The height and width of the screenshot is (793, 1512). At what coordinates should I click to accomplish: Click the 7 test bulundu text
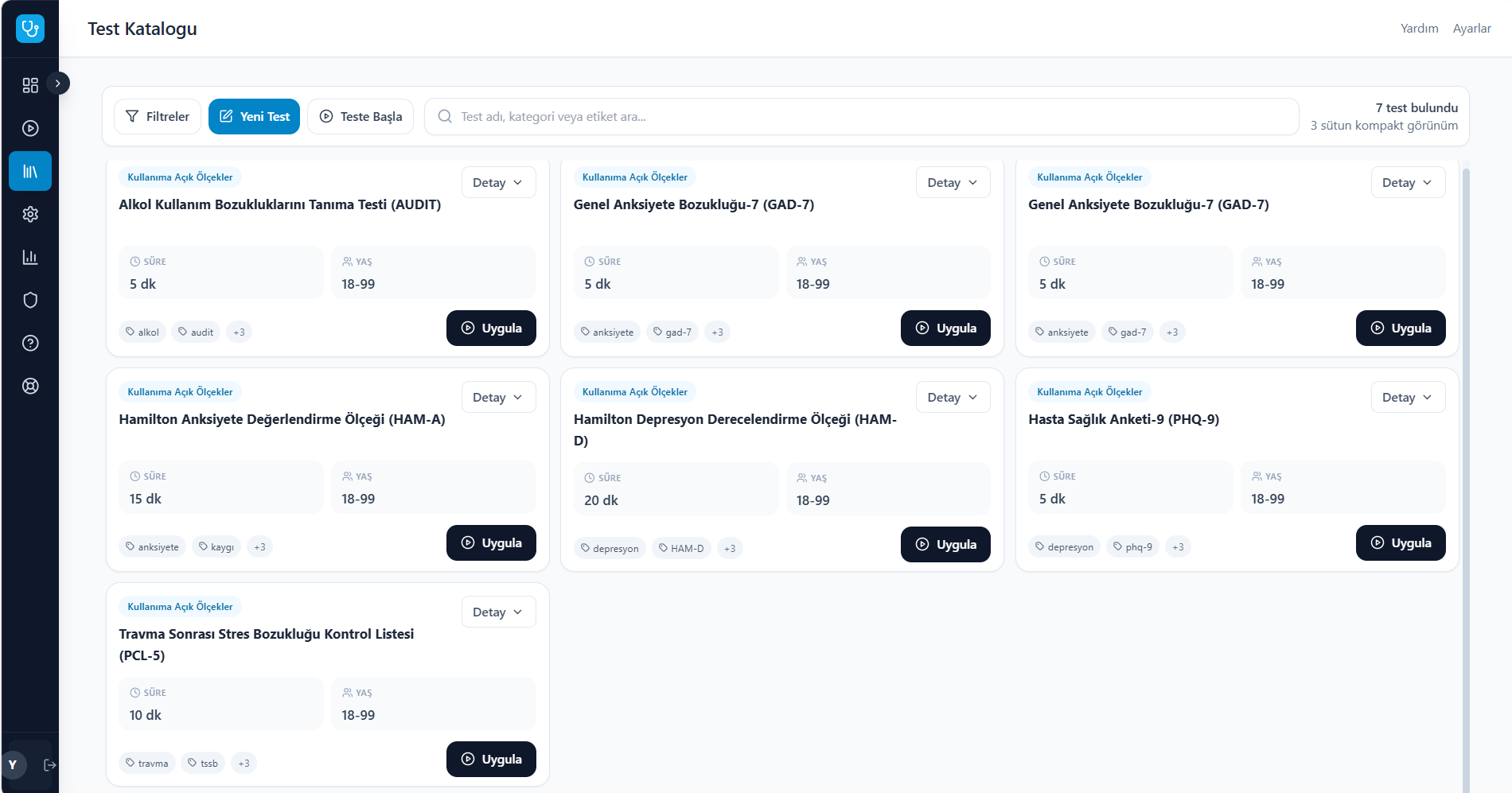click(x=1417, y=107)
